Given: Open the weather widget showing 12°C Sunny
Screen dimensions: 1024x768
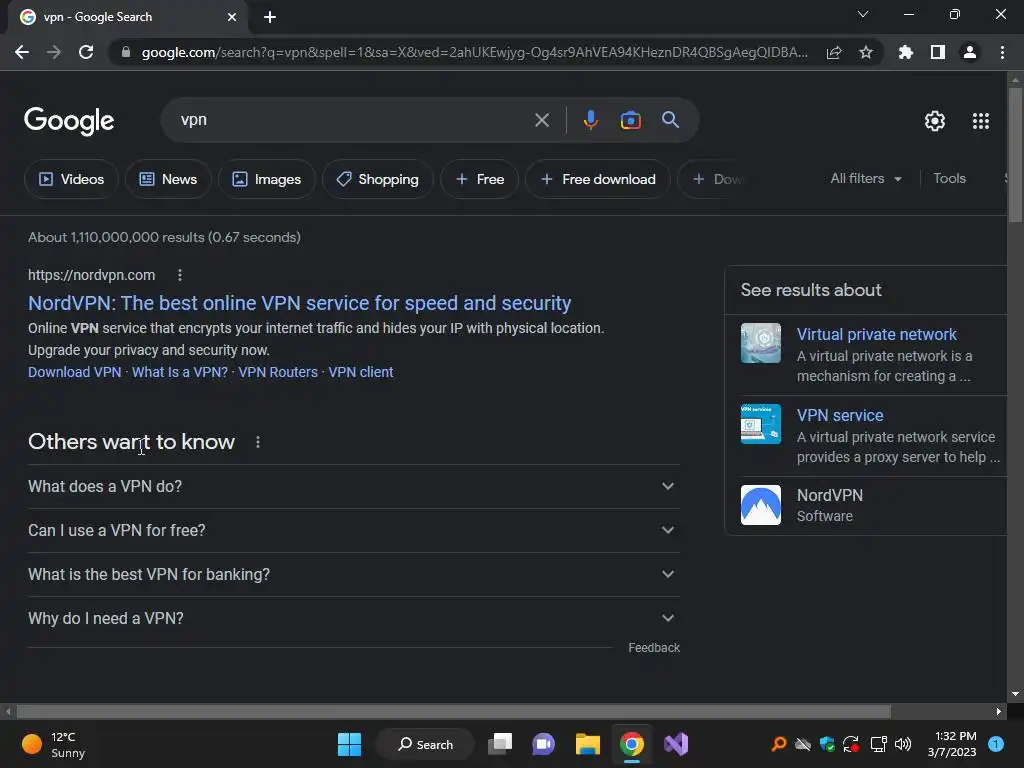Looking at the screenshot, I should 54,744.
